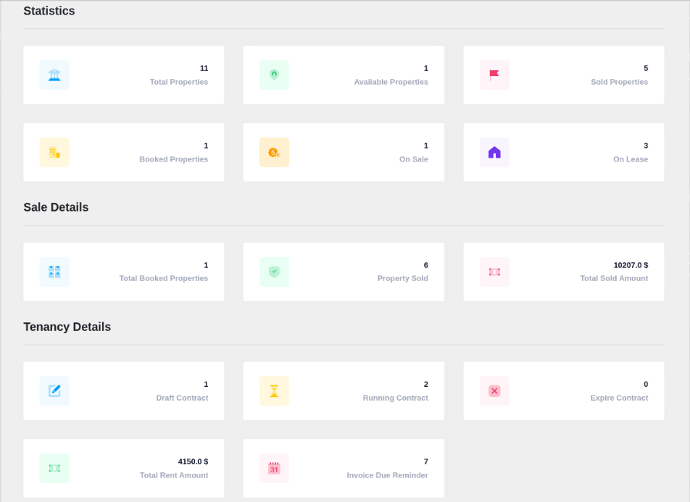Click the Total Booked Properties blue icon

(x=54, y=271)
